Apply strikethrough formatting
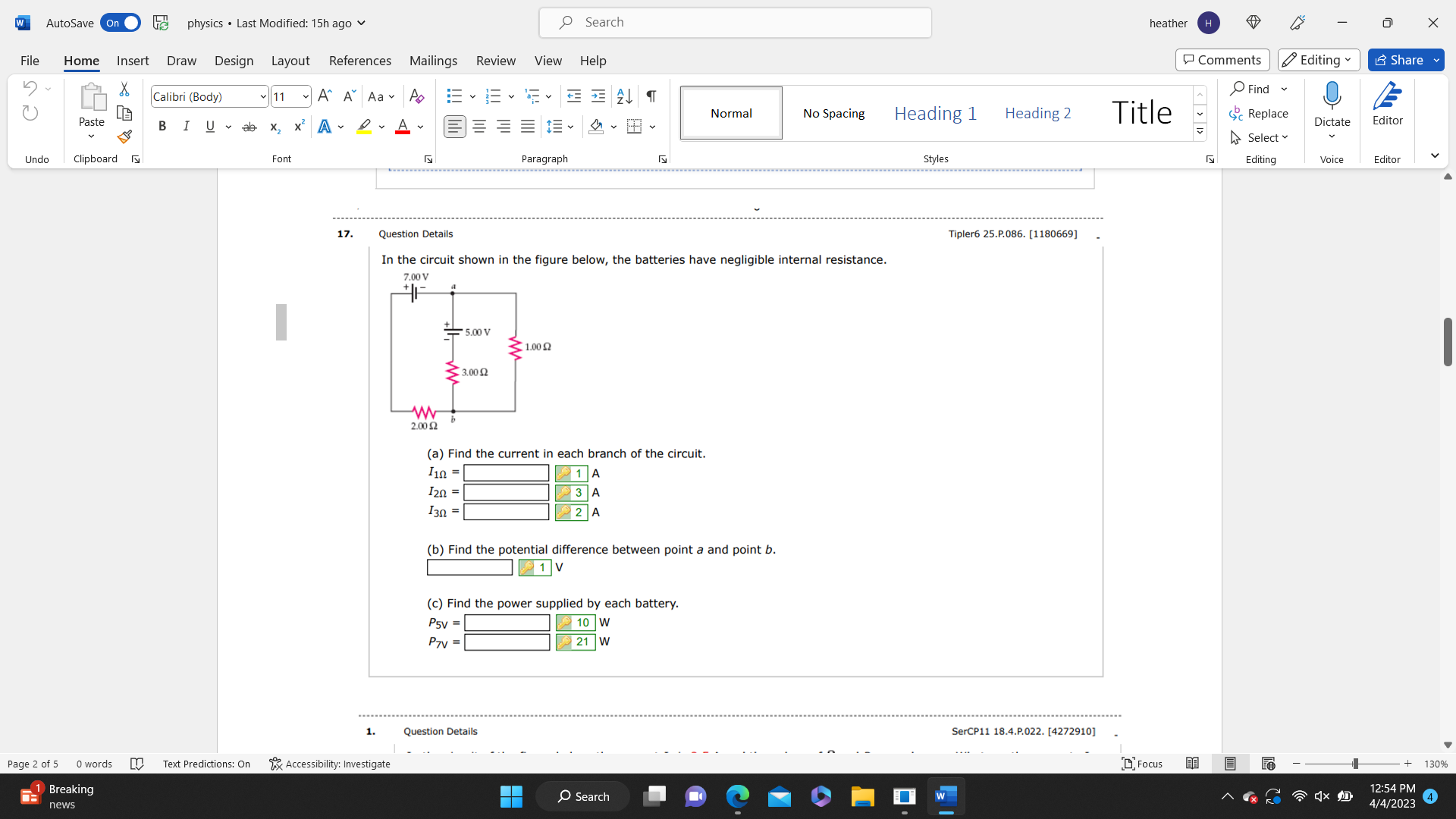Image resolution: width=1456 pixels, height=819 pixels. (249, 127)
